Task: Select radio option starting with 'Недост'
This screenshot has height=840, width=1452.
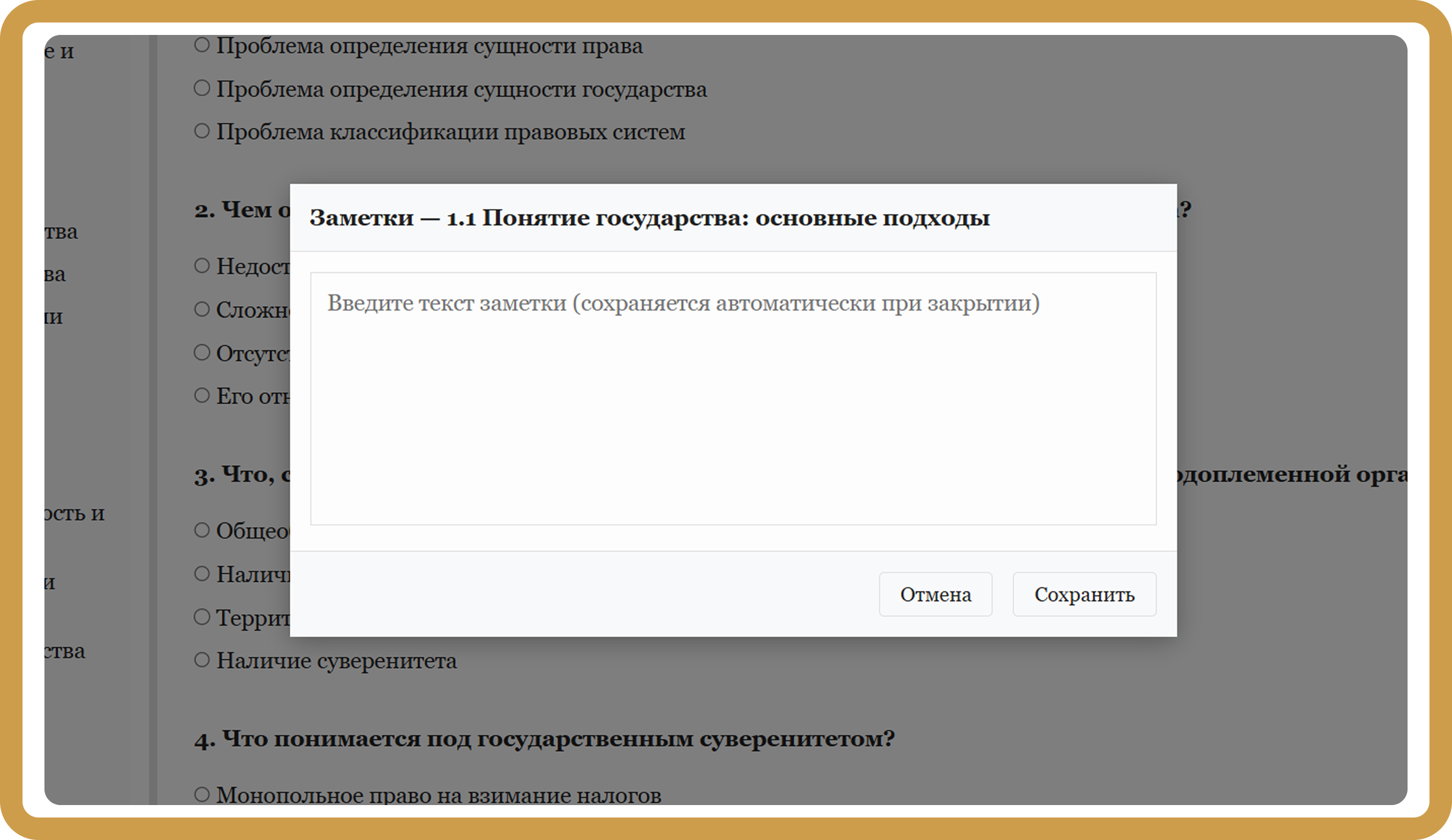Action: tap(202, 265)
